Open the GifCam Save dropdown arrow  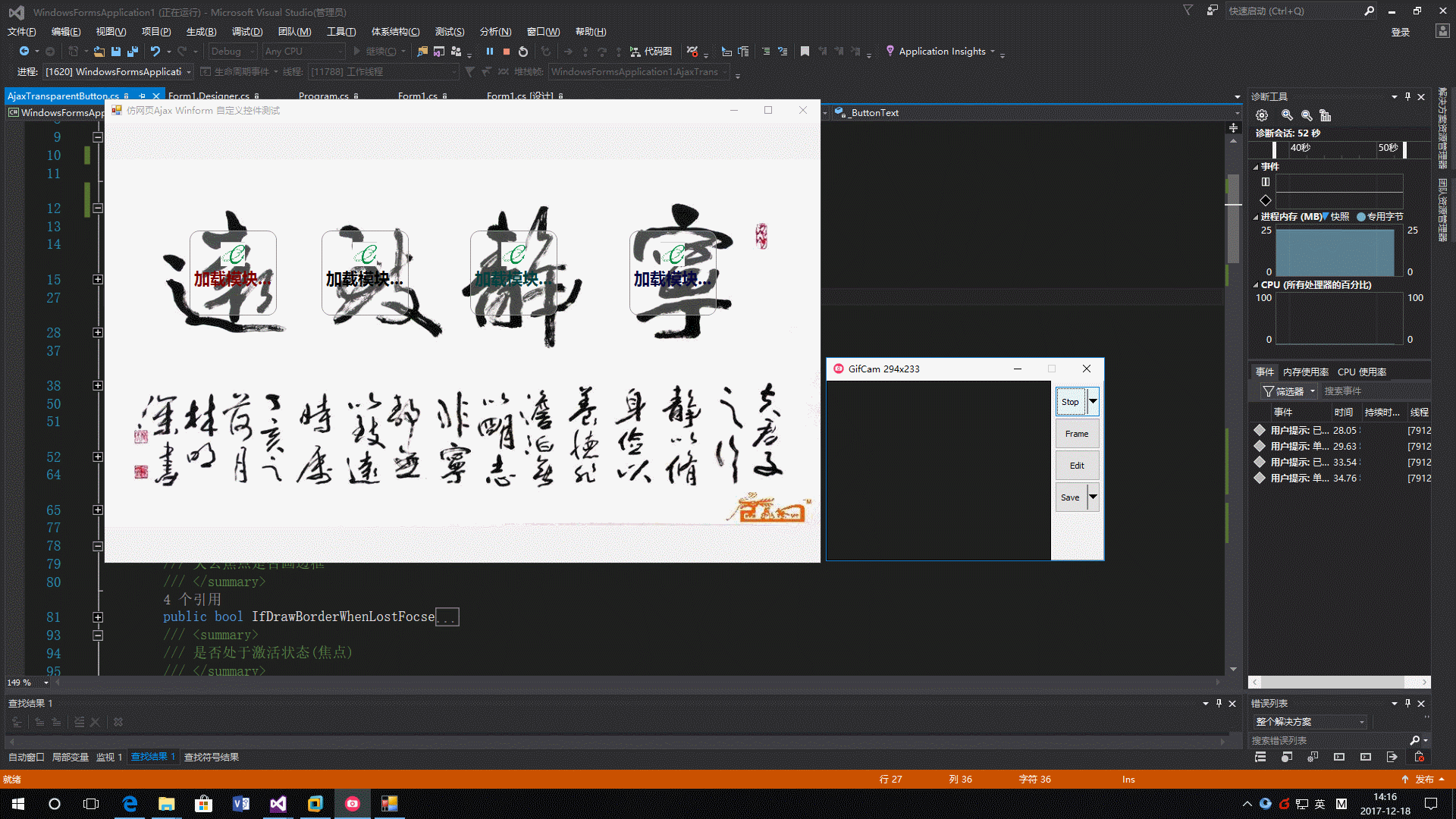[x=1093, y=497]
